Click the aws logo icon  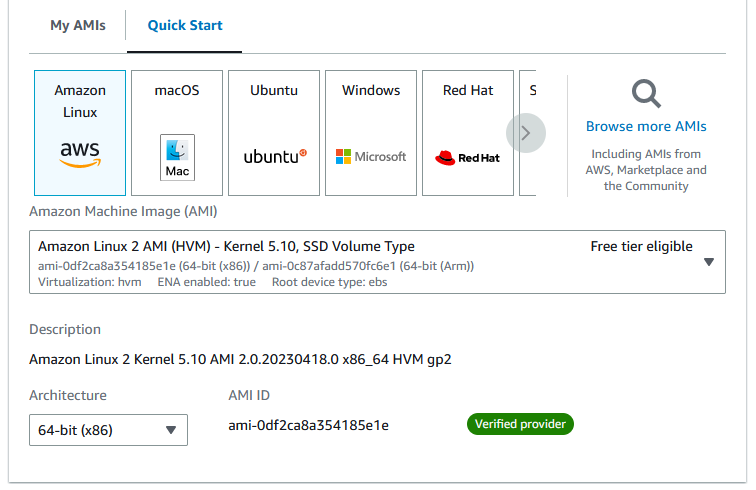coord(80,155)
